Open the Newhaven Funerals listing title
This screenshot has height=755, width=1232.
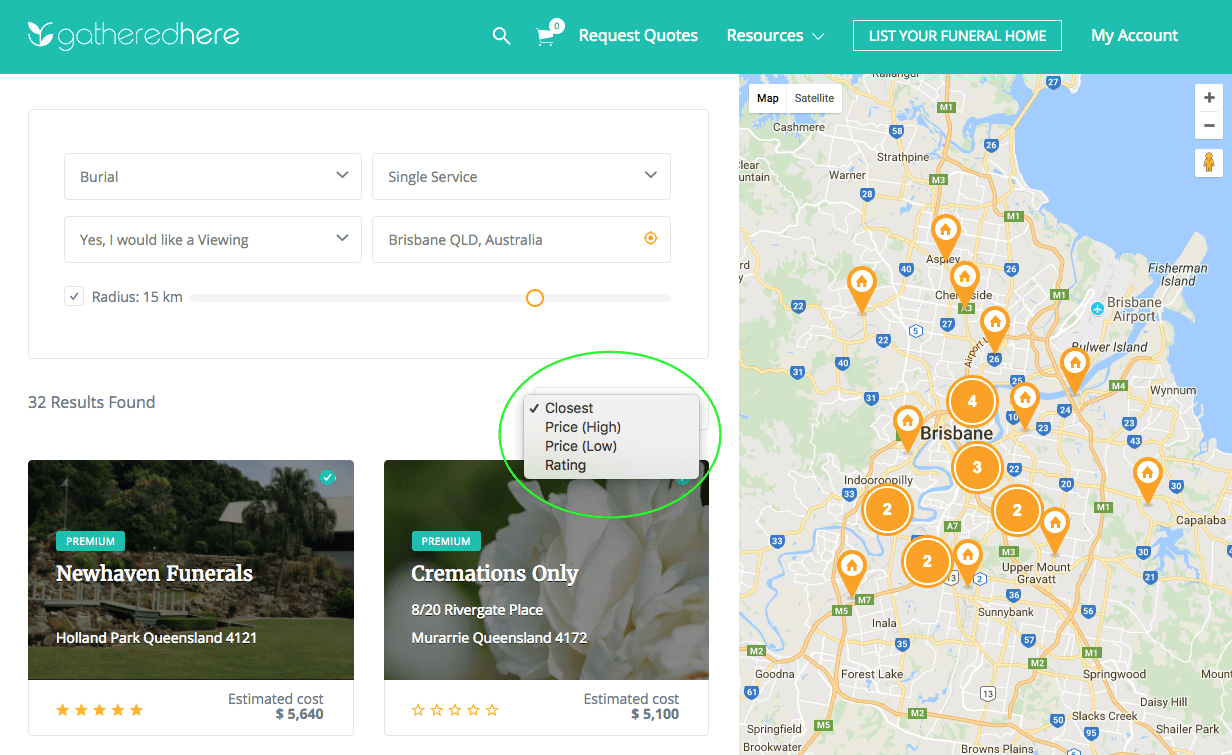click(154, 574)
